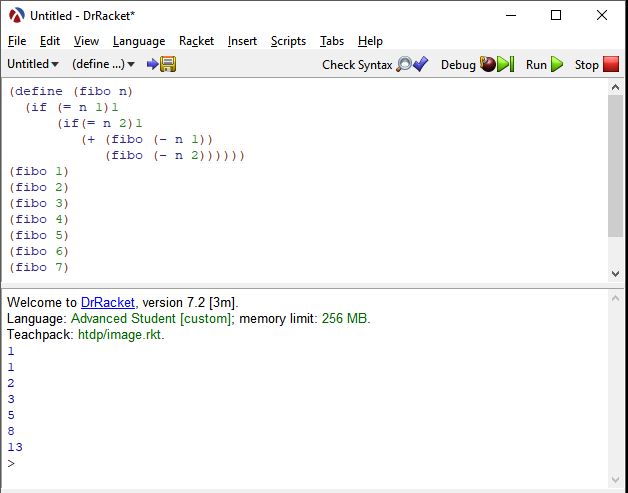The image size is (628, 493).
Task: Click the "(define (fibo n)" code line
Action: [71, 91]
